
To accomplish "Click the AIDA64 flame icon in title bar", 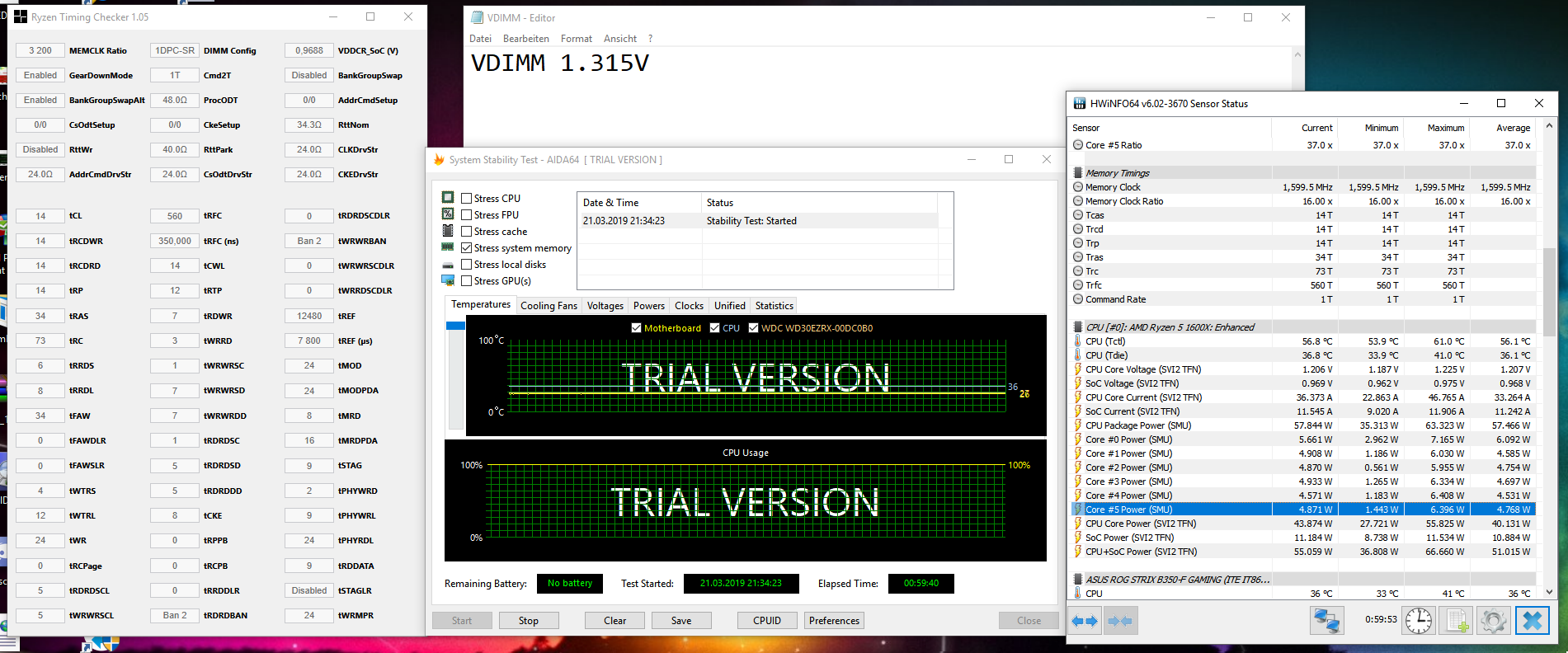I will tap(439, 160).
